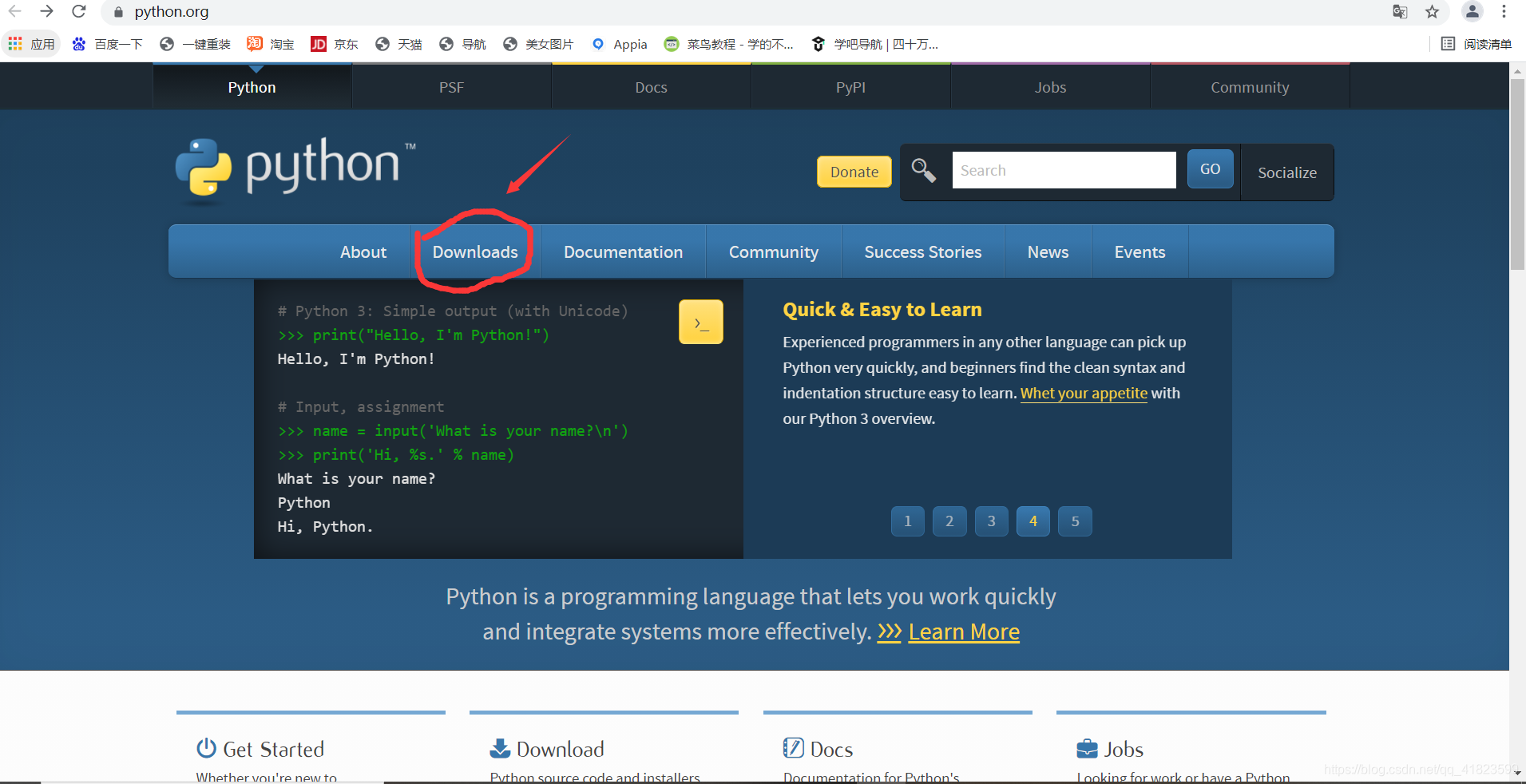This screenshot has height=784, width=1526.
Task: Open the Appia bookmark
Action: click(x=619, y=44)
